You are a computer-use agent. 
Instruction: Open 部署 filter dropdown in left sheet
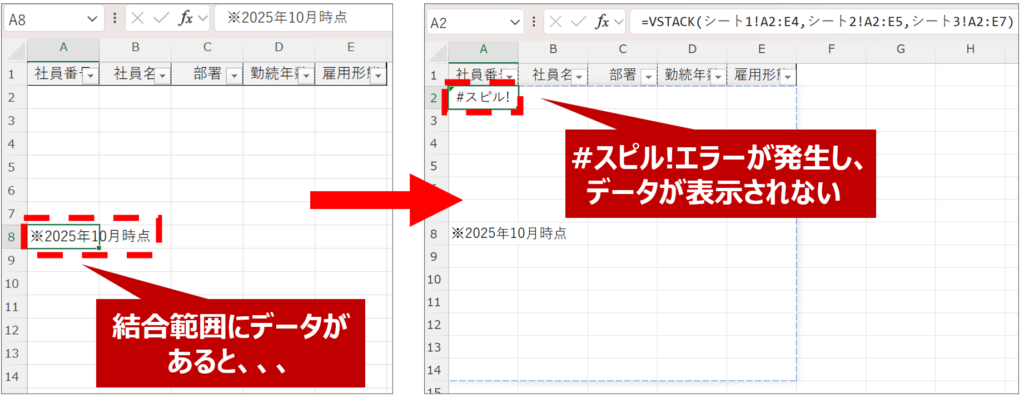(234, 76)
